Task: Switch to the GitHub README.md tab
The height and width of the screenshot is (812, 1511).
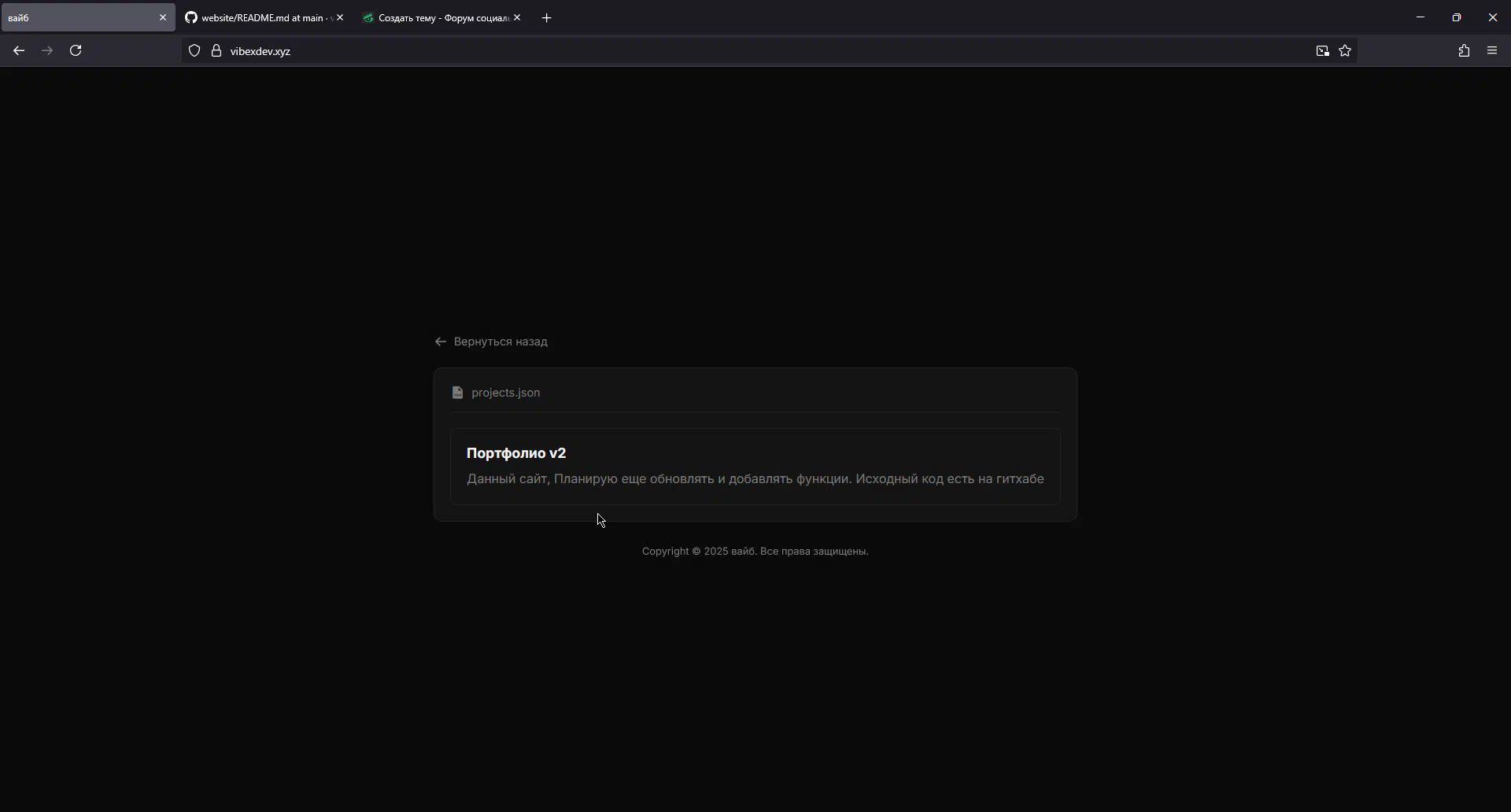Action: (260, 18)
